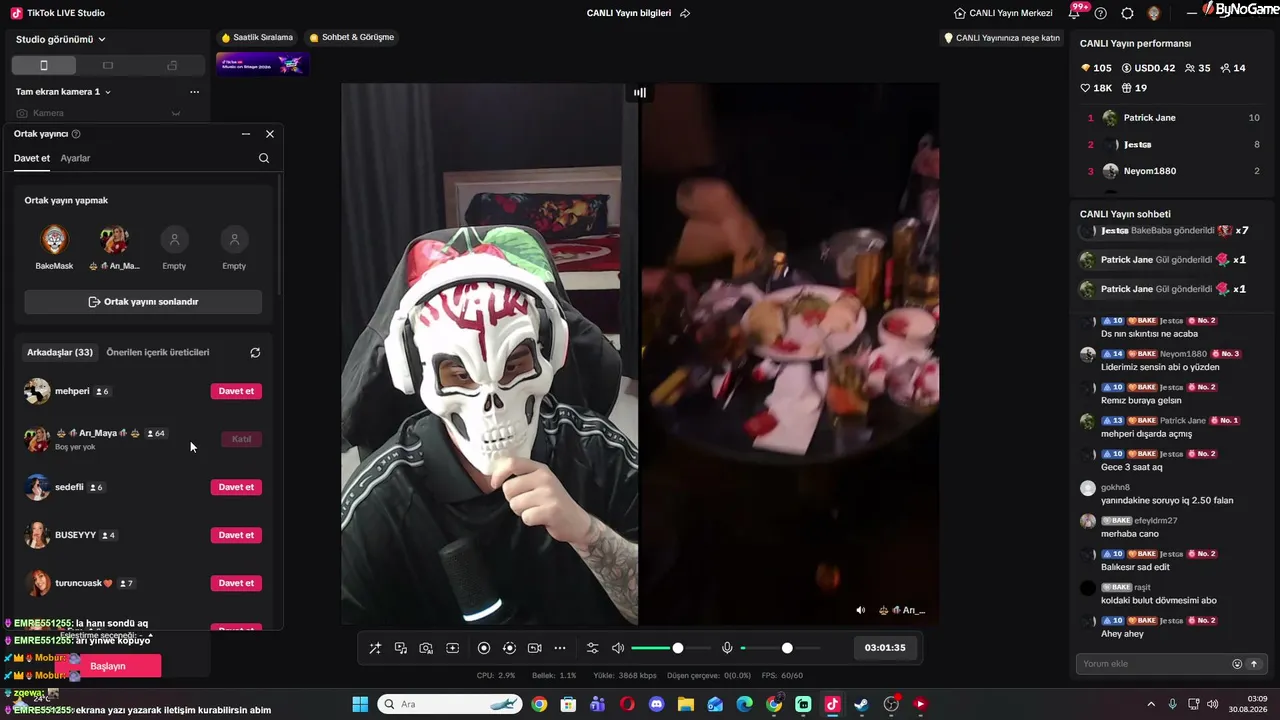Toggle Kamera source visibility

coord(176,113)
